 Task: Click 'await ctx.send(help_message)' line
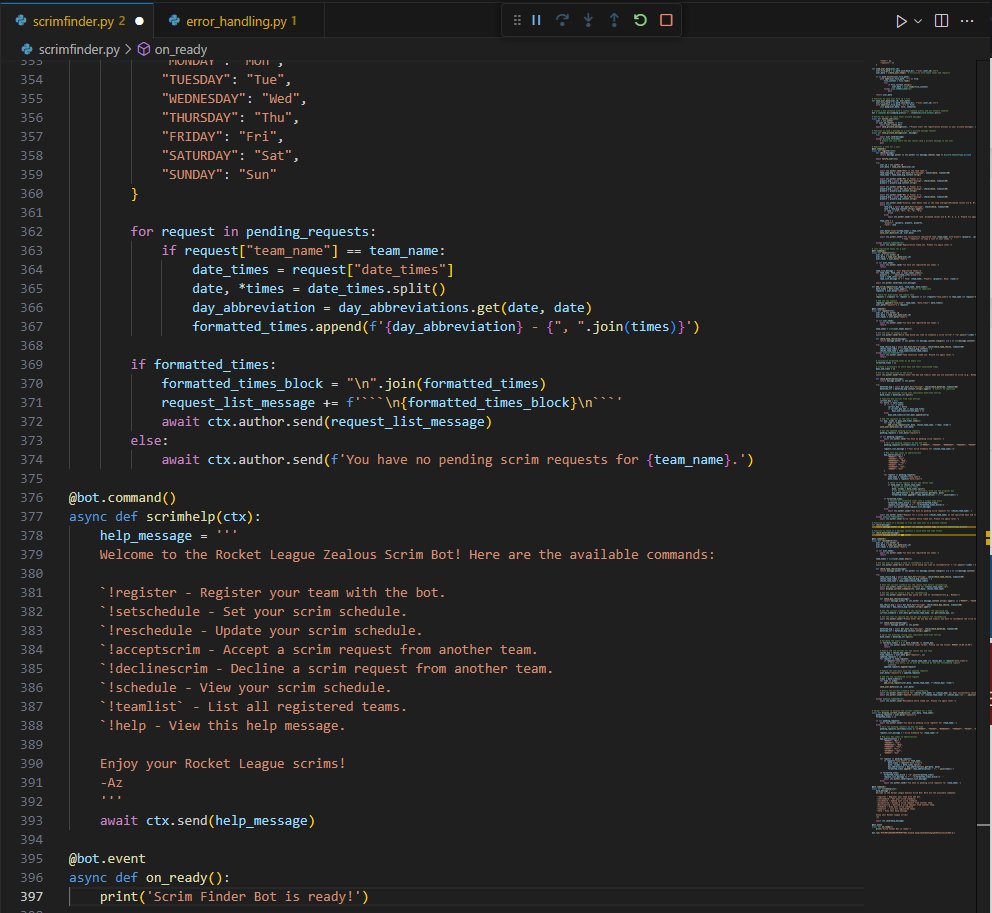click(208, 821)
